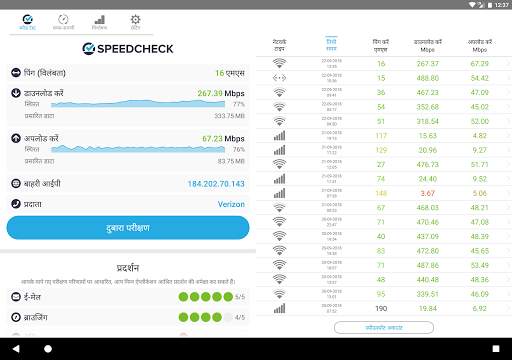Image resolution: width=512 pixels, height=360 pixels.
Task: Tap the cellular bars icon in the 15.63 row
Action: tap(279, 135)
